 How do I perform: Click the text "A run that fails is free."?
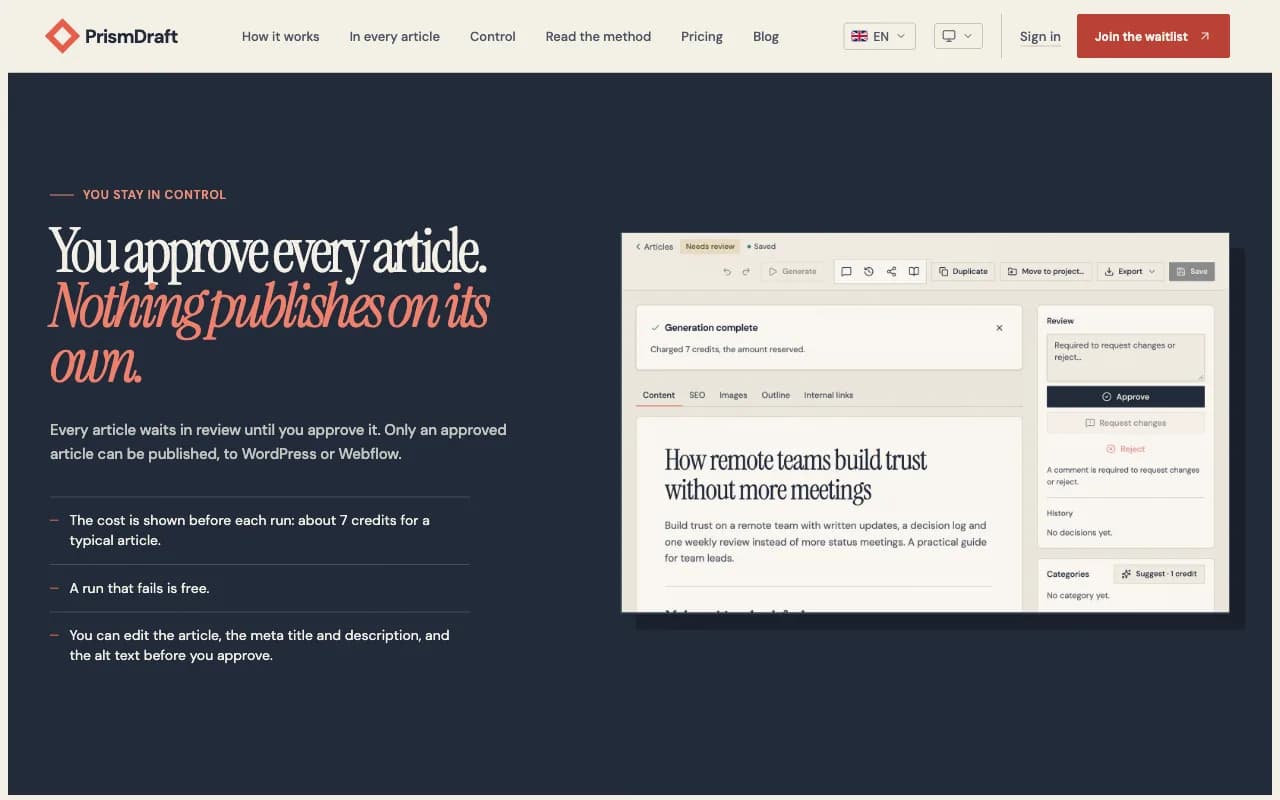139,588
